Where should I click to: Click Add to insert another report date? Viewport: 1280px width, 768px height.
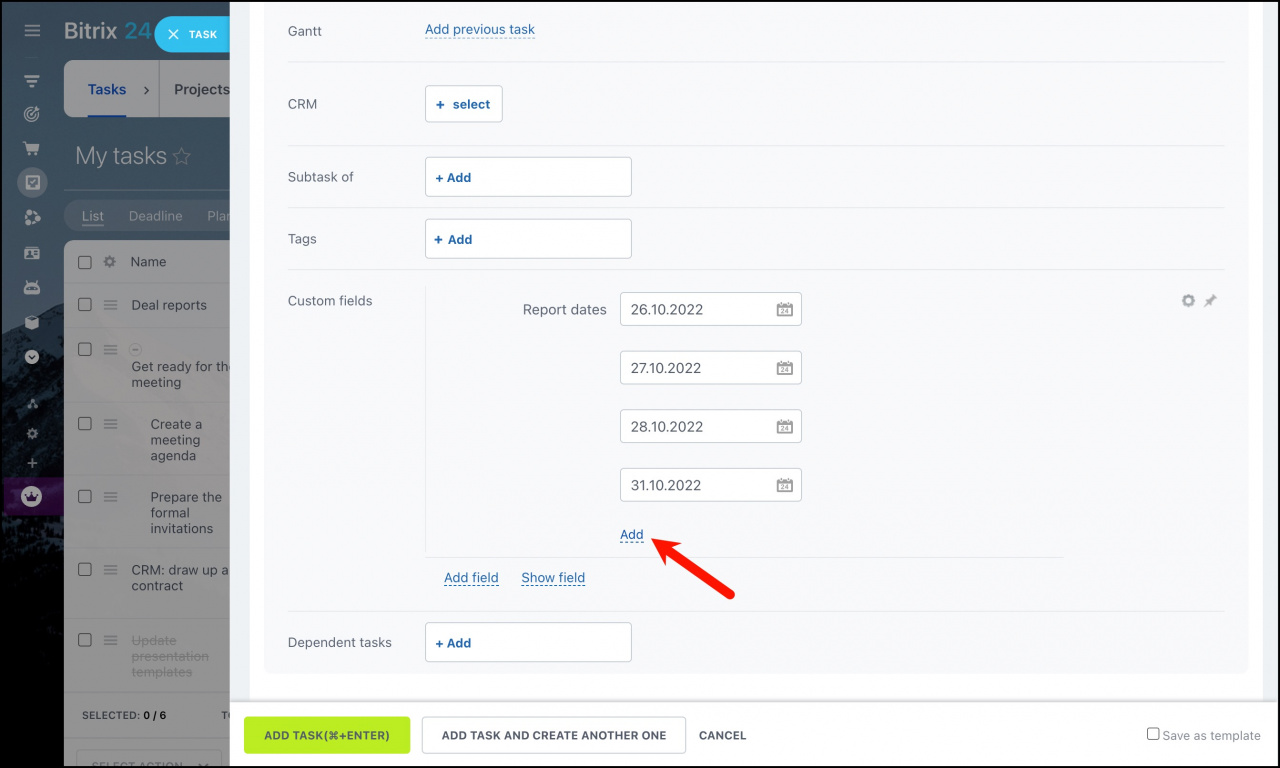tap(632, 535)
